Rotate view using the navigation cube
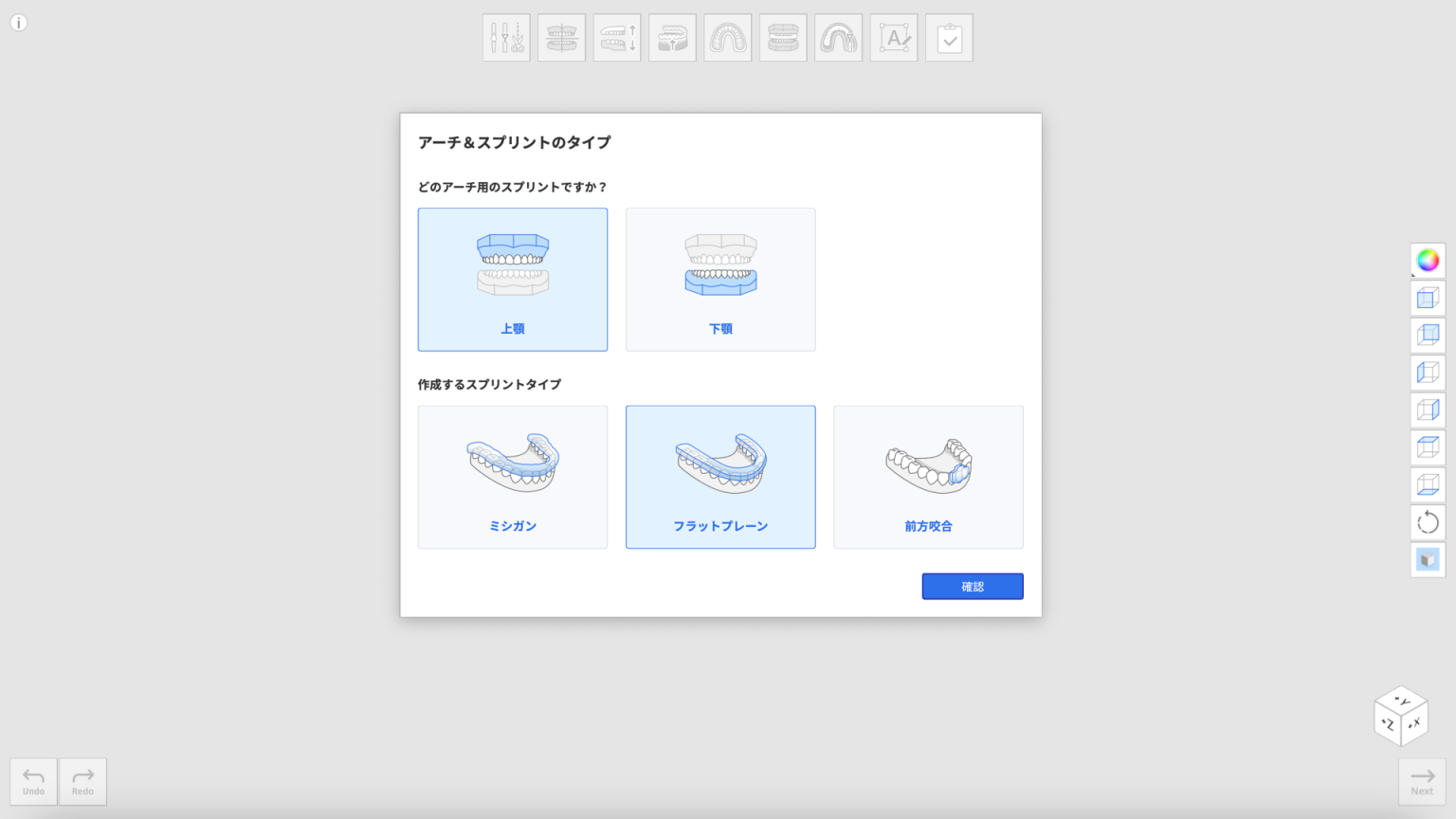 point(1400,716)
